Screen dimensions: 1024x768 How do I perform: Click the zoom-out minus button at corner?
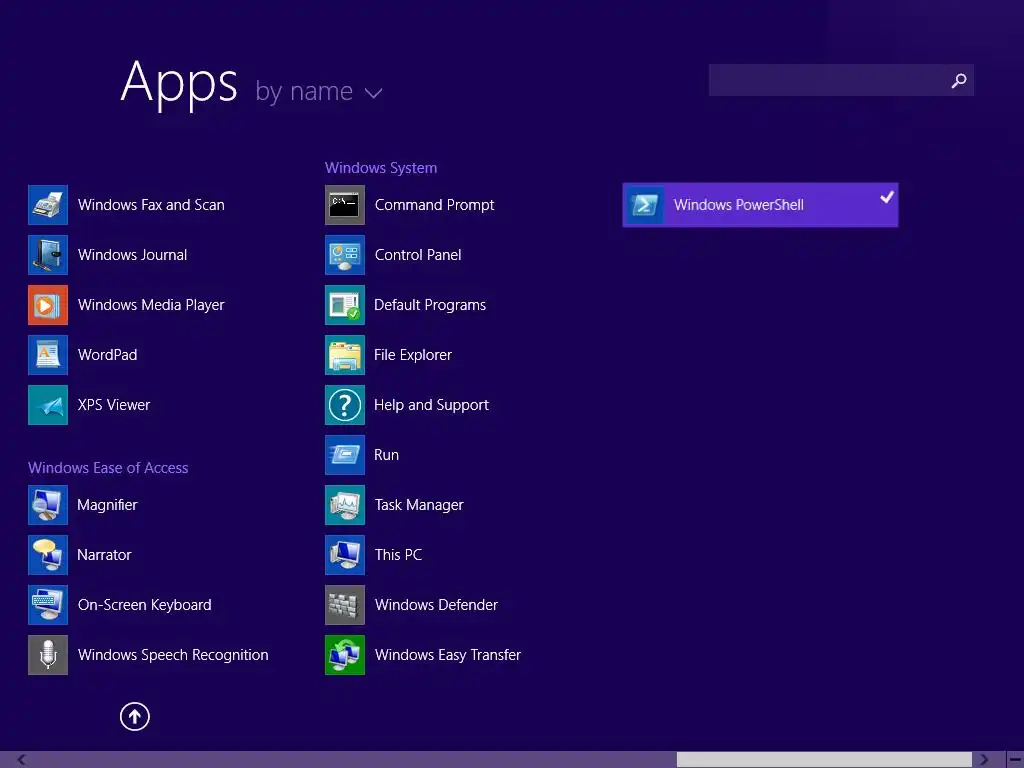[1016, 760]
